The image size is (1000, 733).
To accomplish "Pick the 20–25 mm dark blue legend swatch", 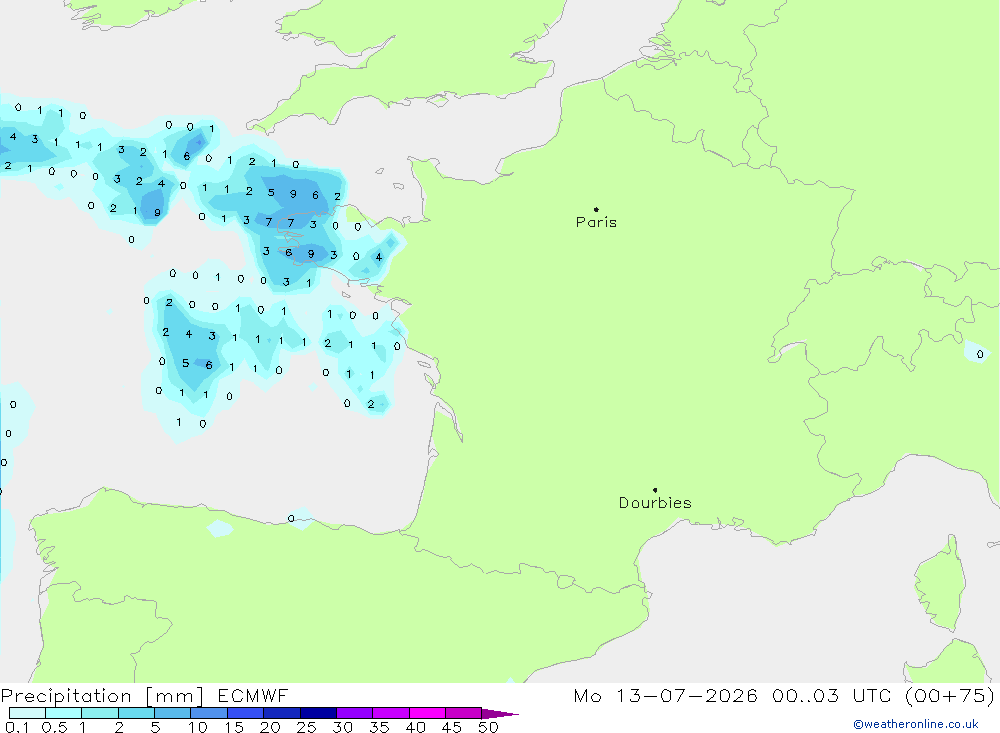I will 282,713.
